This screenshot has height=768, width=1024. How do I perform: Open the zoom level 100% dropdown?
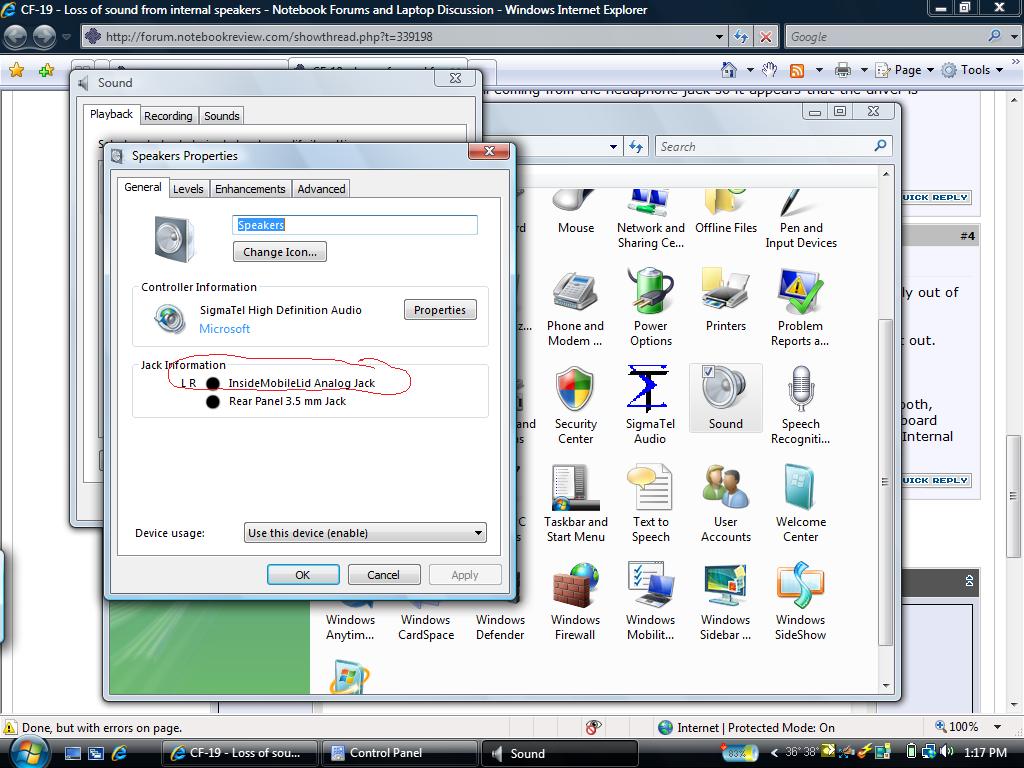tap(997, 727)
